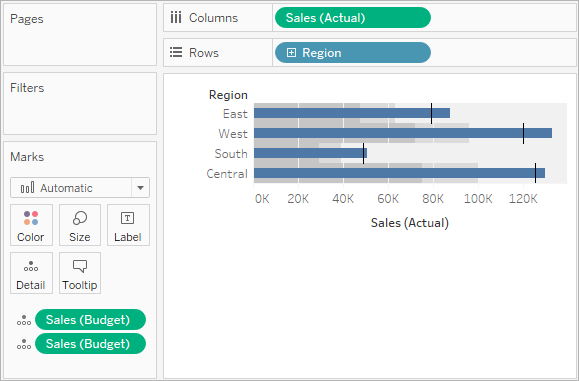The width and height of the screenshot is (579, 381).
Task: Open the Tooltip card in Marks
Action: 80,273
